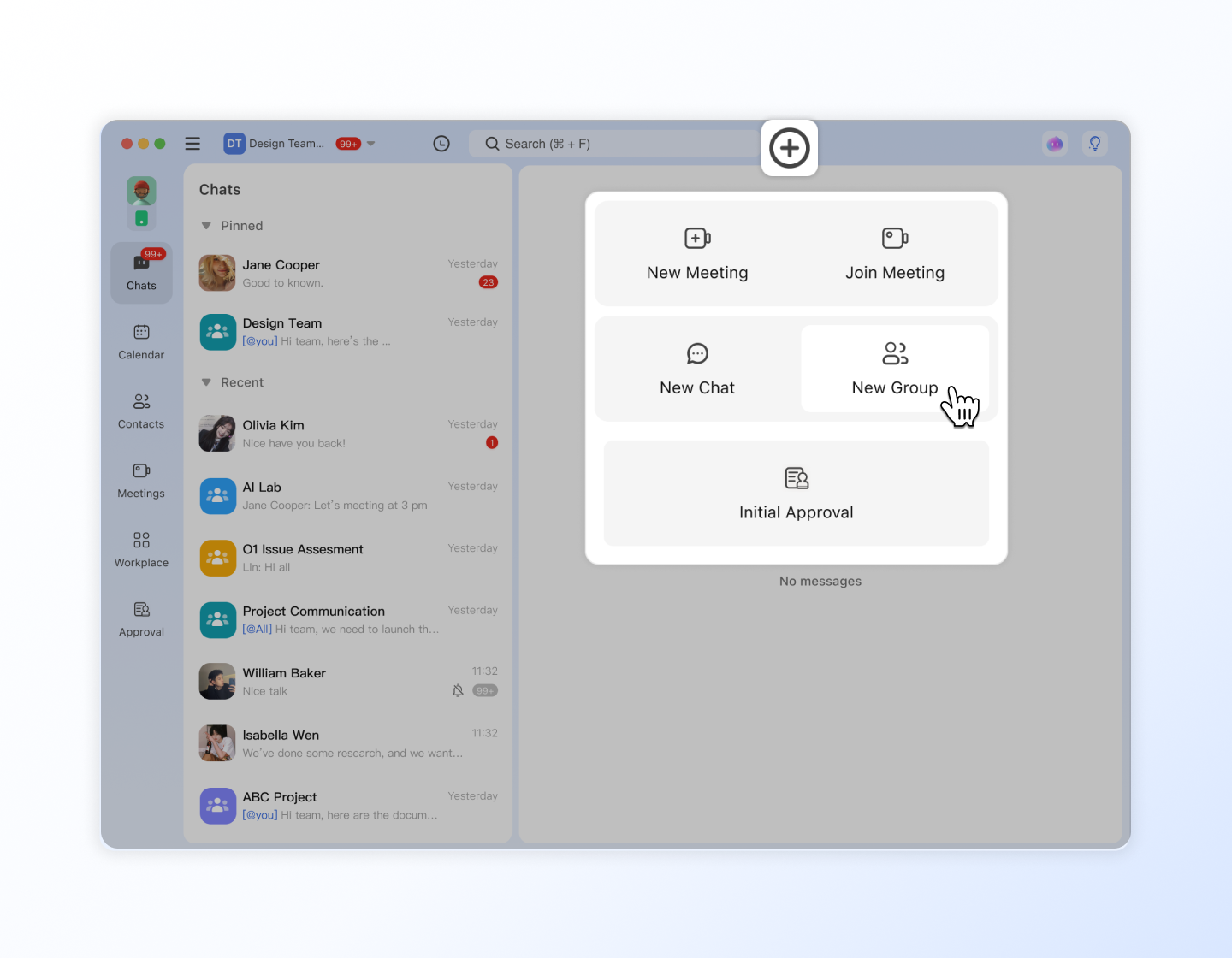Open Calendar in the sidebar
This screenshot has height=958, width=1232.
(x=141, y=341)
